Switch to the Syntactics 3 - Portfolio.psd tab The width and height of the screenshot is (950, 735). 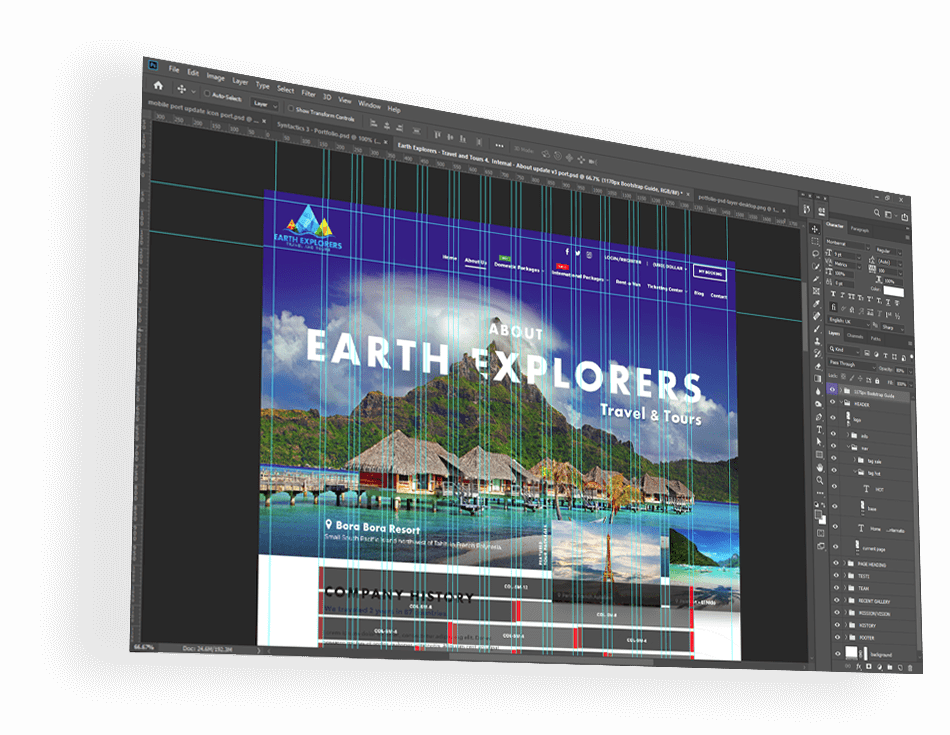333,133
